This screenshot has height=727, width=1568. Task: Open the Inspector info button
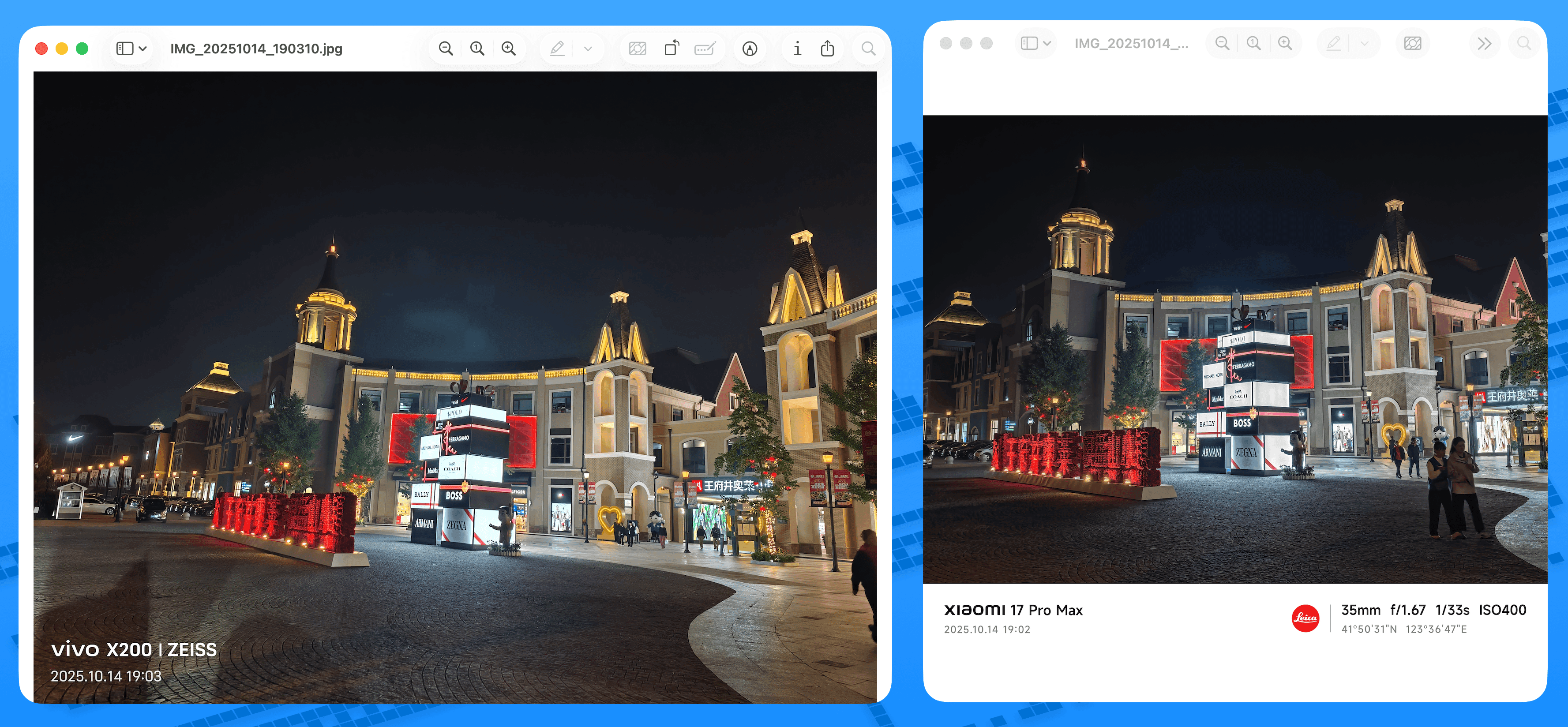tap(797, 49)
